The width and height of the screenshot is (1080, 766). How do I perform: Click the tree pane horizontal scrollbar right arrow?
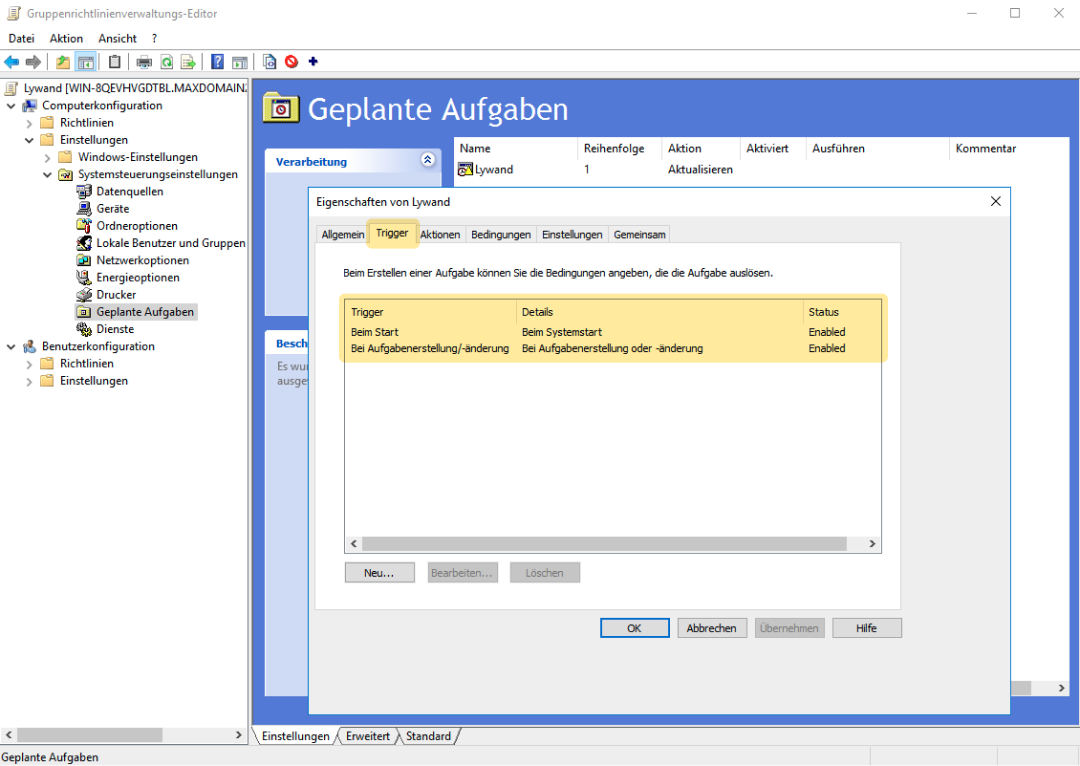[239, 735]
